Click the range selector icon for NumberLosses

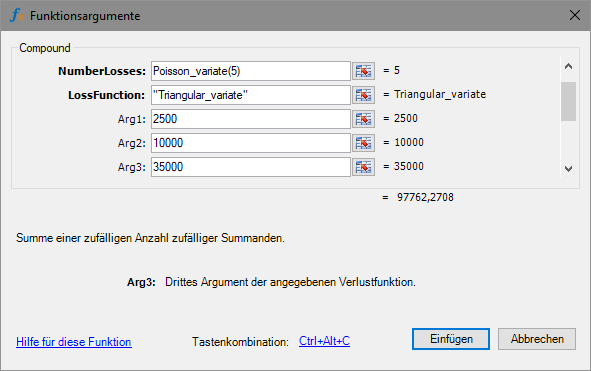click(x=363, y=71)
